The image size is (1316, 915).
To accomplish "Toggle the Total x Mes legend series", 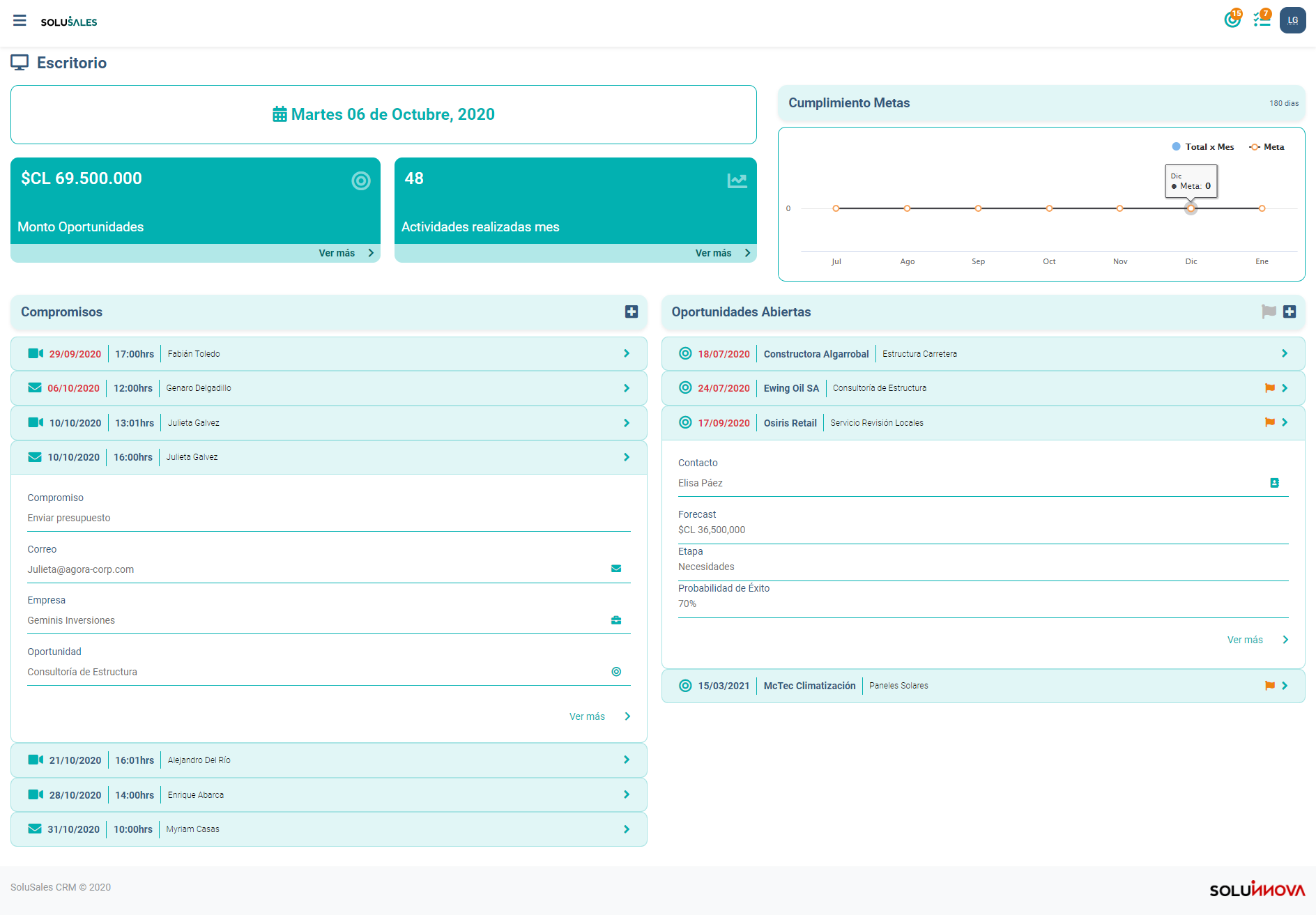I will (x=1202, y=147).
